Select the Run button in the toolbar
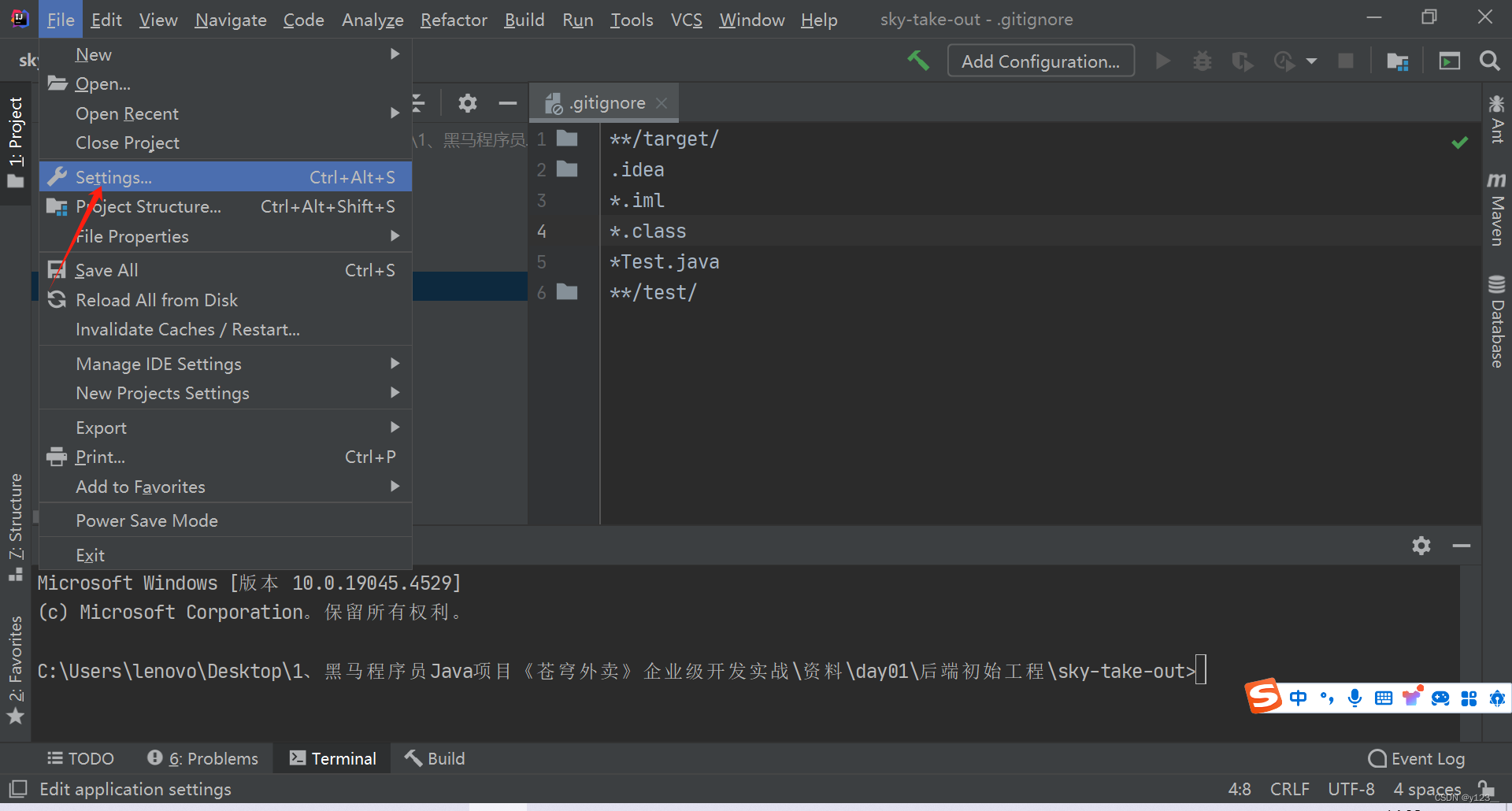 coord(1163,61)
